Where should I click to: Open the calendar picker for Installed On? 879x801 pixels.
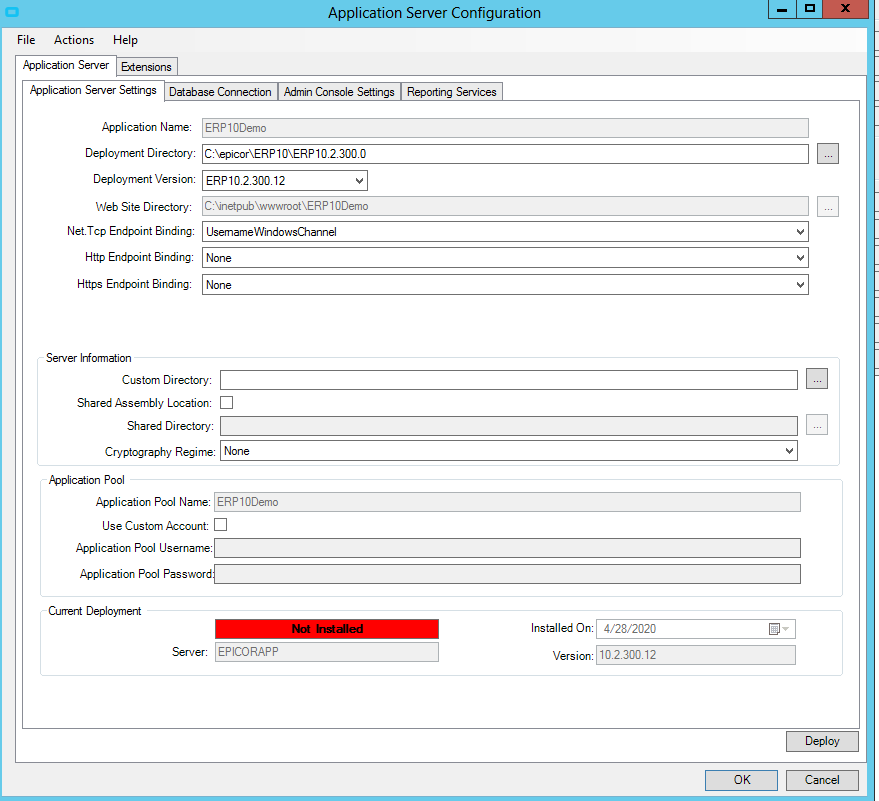tap(777, 628)
